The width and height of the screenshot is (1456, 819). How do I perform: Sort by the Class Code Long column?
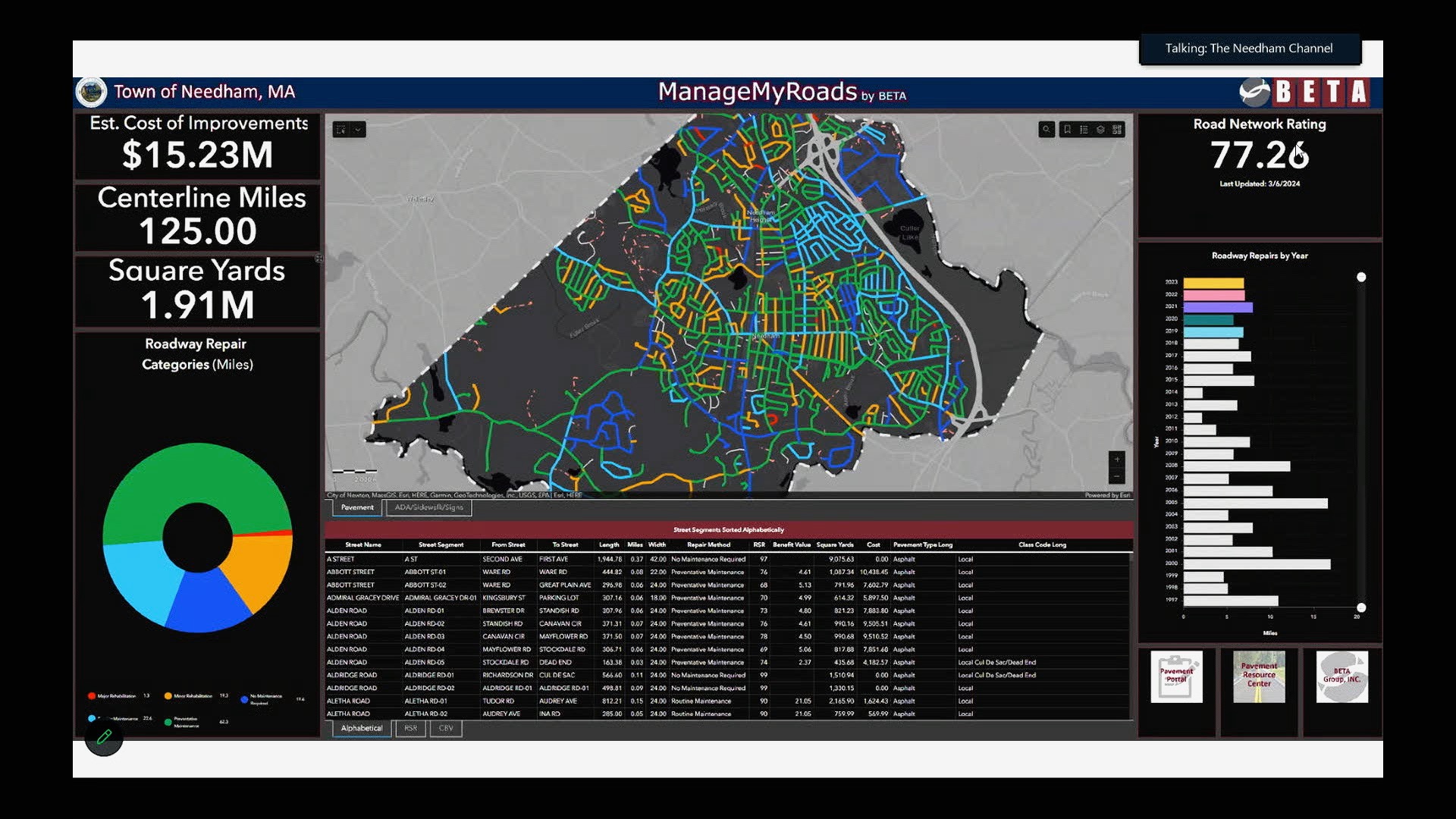coord(1042,544)
